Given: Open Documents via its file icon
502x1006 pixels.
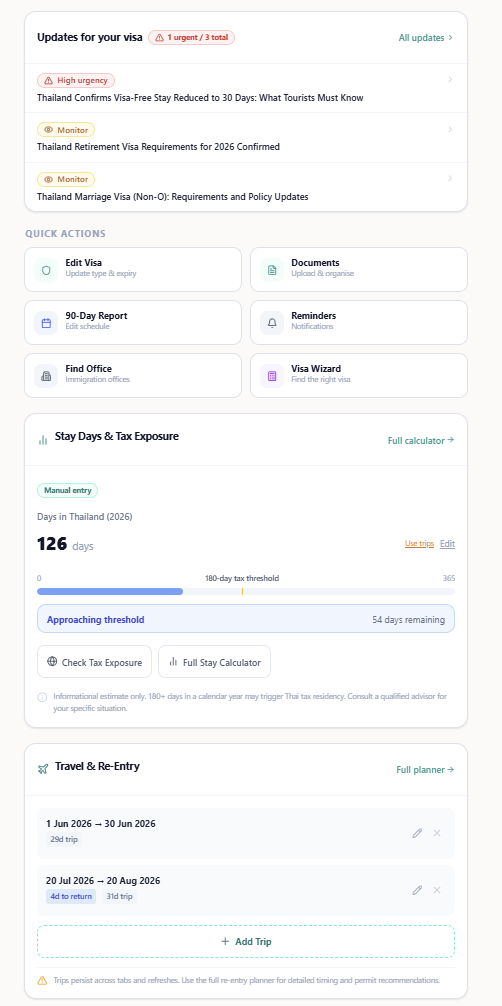Looking at the screenshot, I should 272,270.
